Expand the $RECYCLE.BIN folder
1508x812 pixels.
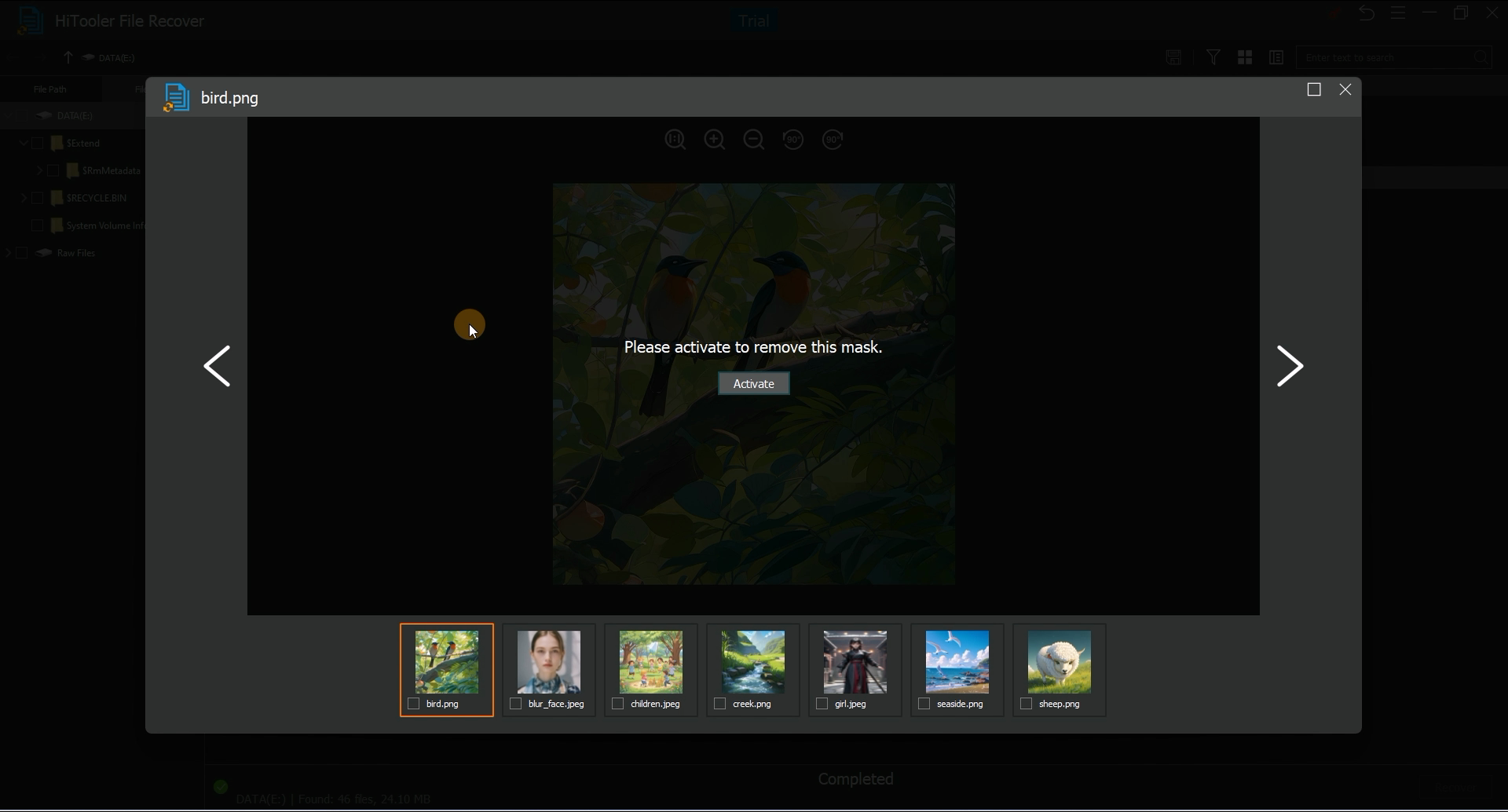pos(24,198)
